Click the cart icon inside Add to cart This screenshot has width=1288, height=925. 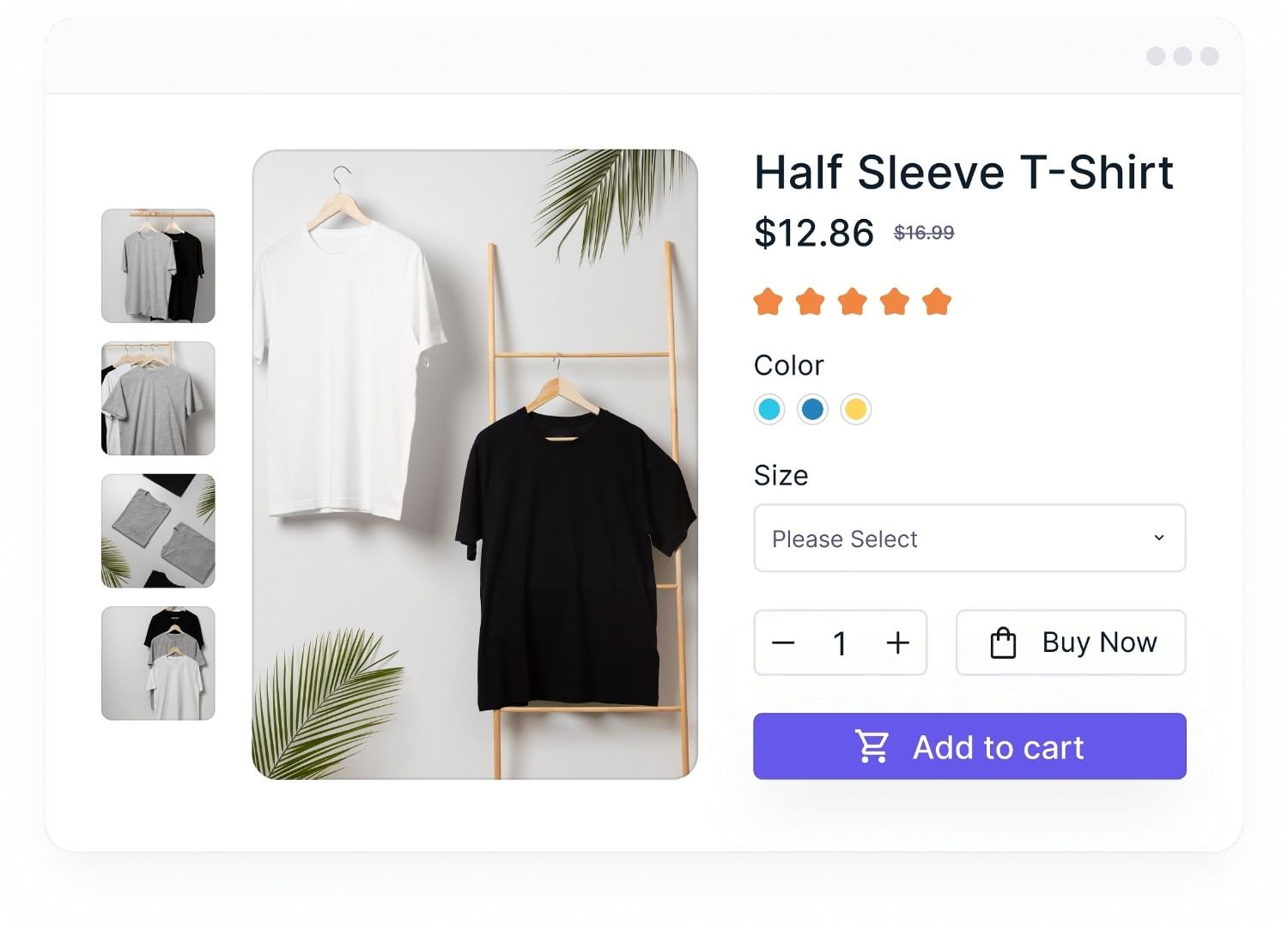point(872,746)
